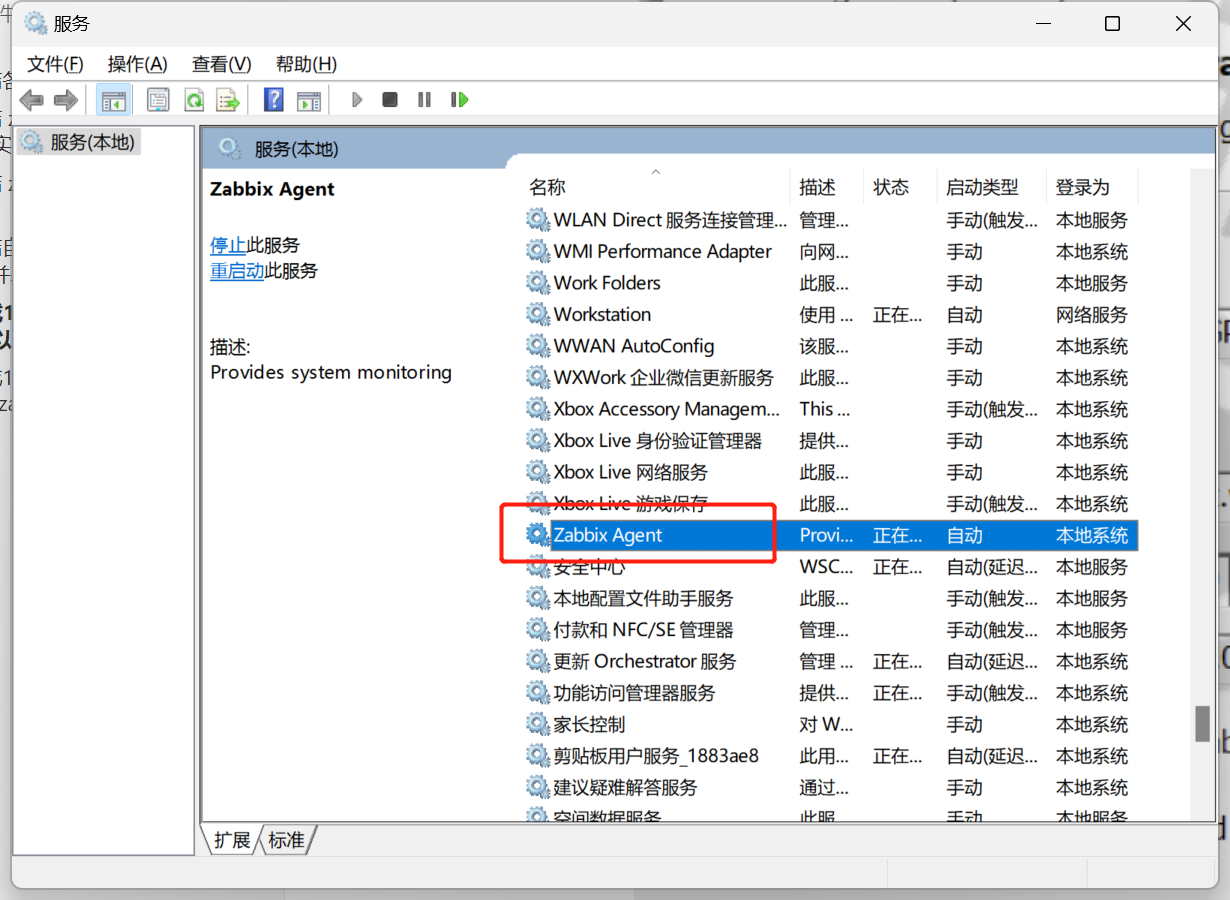This screenshot has width=1230, height=900.
Task: Click the Refresh toolbar icon
Action: point(194,100)
